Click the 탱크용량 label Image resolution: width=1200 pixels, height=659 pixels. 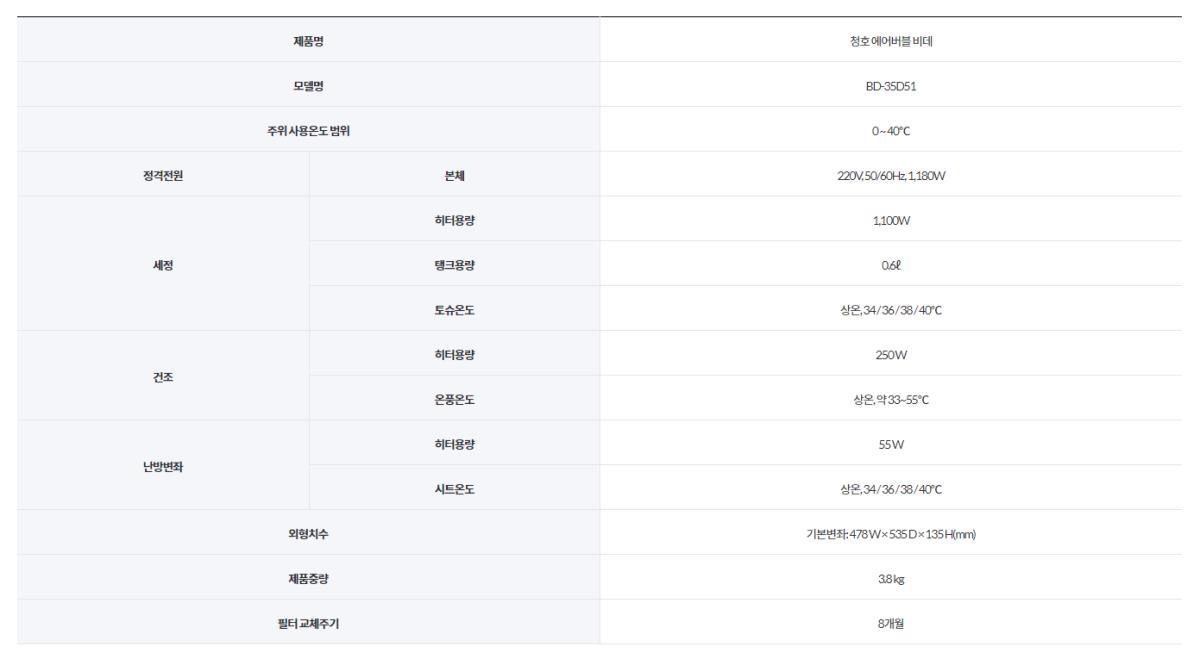coord(454,264)
